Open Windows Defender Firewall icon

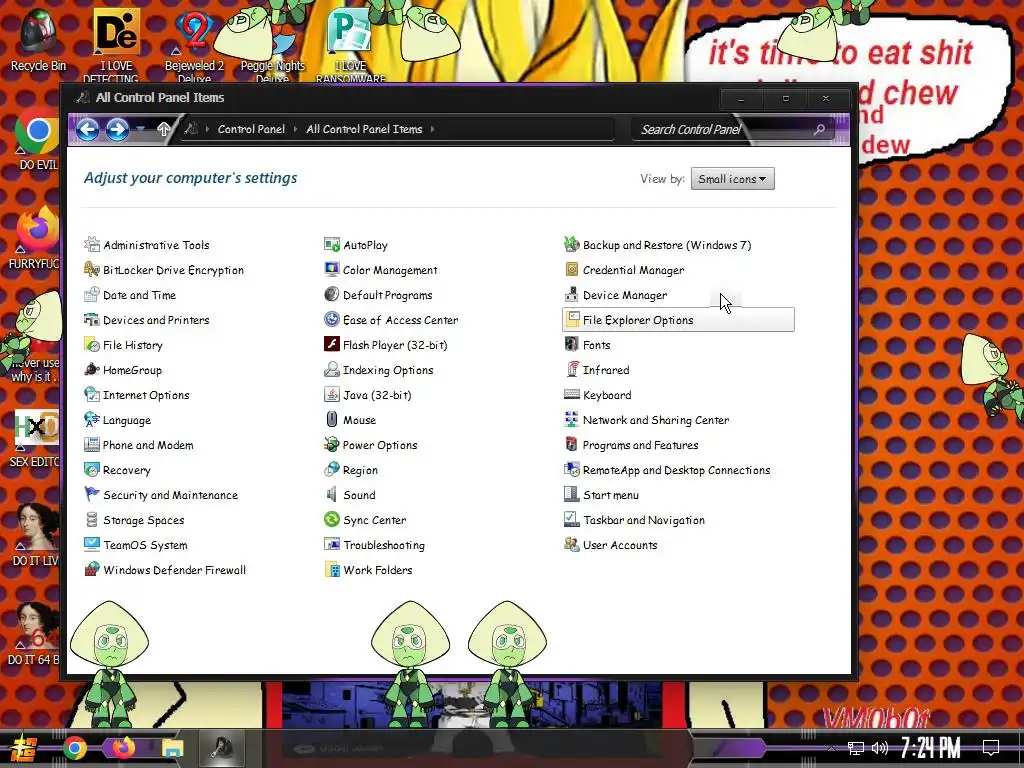(92, 569)
